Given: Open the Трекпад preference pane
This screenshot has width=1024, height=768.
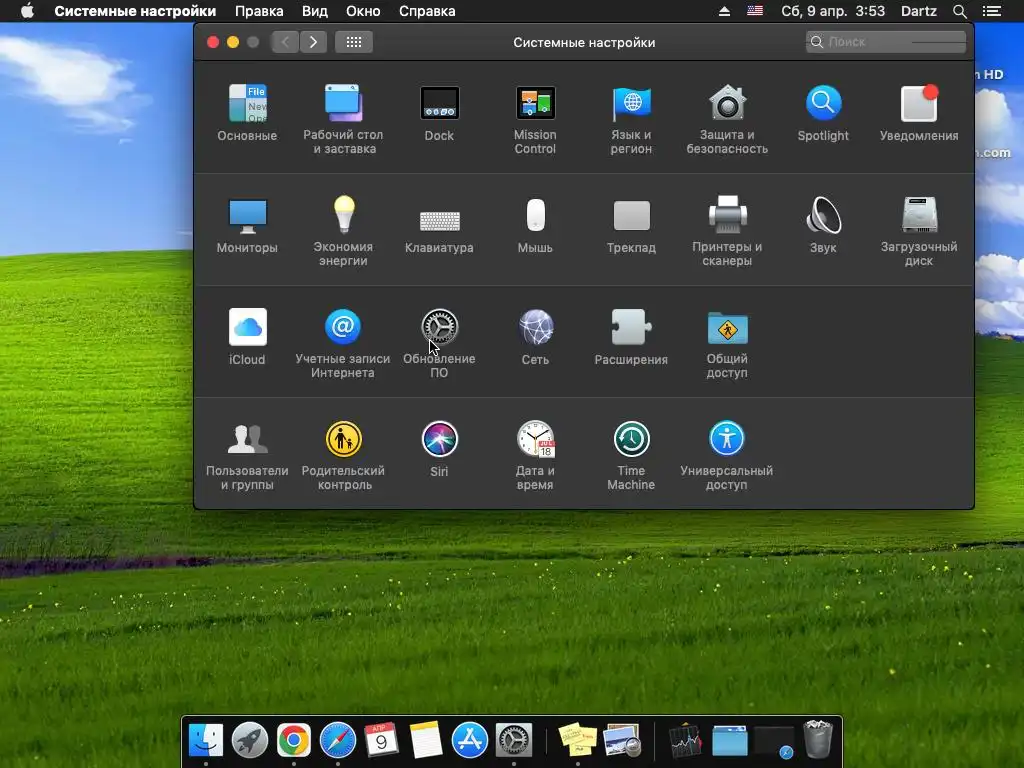Looking at the screenshot, I should coord(631,225).
